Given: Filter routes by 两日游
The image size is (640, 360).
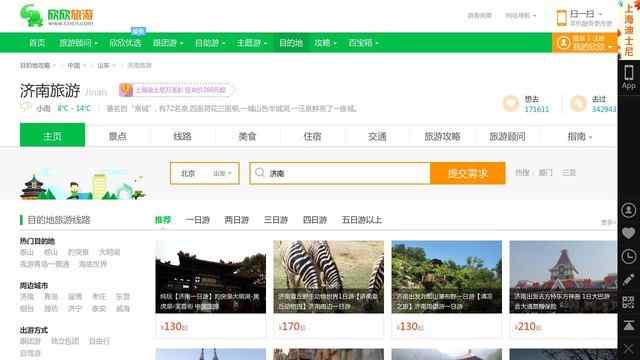Looking at the screenshot, I should (x=237, y=220).
